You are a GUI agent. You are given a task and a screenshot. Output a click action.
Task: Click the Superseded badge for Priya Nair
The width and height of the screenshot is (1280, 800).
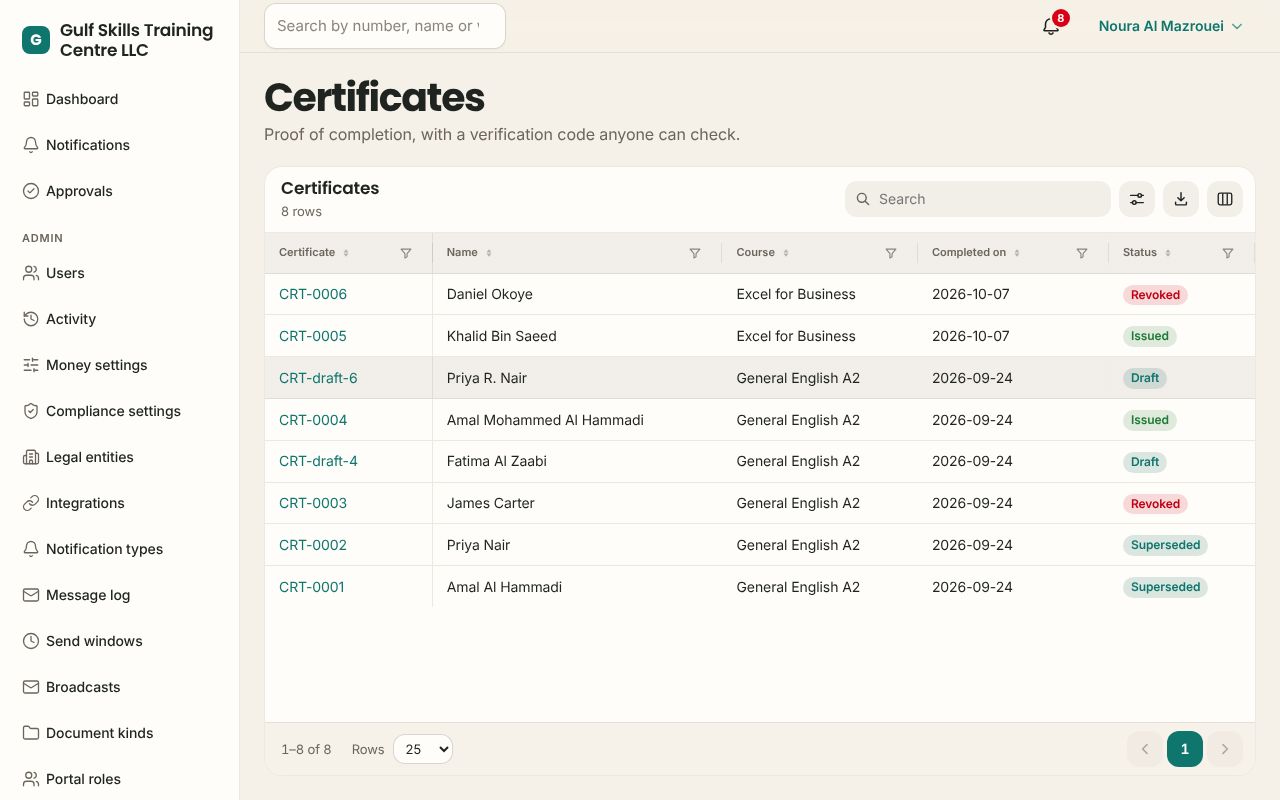1165,545
